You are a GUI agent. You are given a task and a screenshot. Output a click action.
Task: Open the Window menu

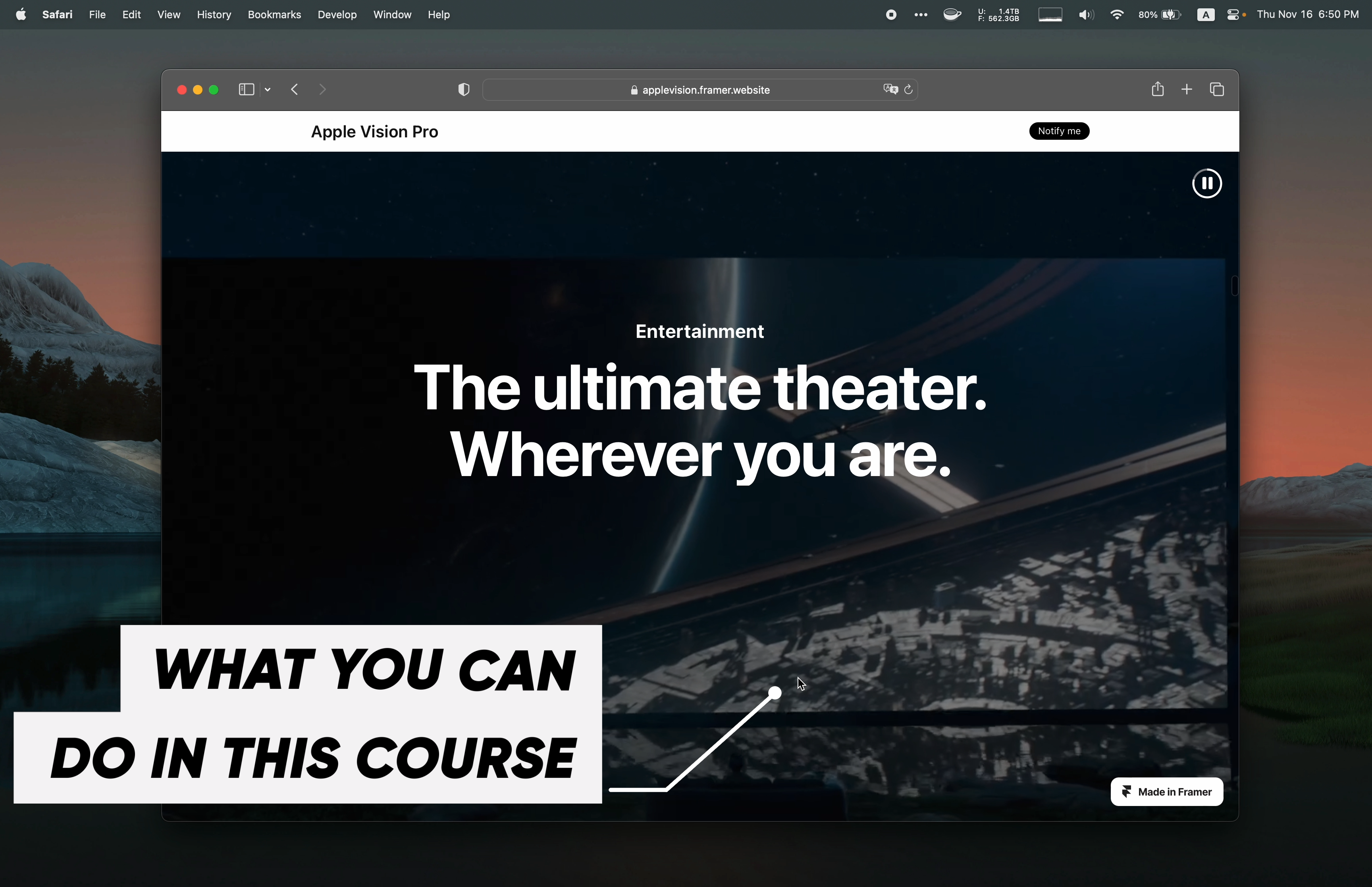click(x=392, y=14)
